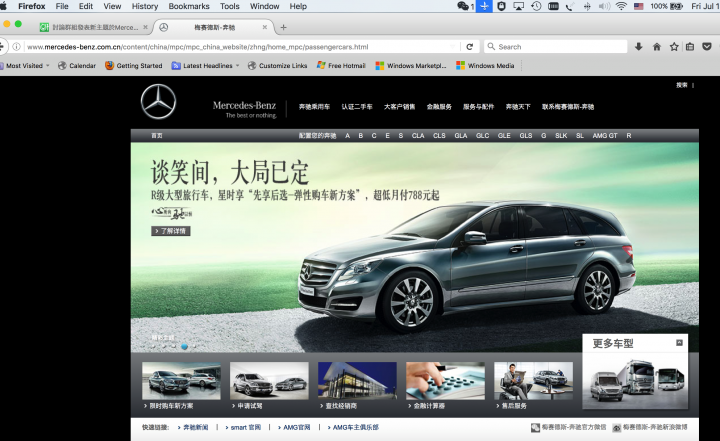
Task: Click the 查找经销商 building thumbnail
Action: coord(357,380)
